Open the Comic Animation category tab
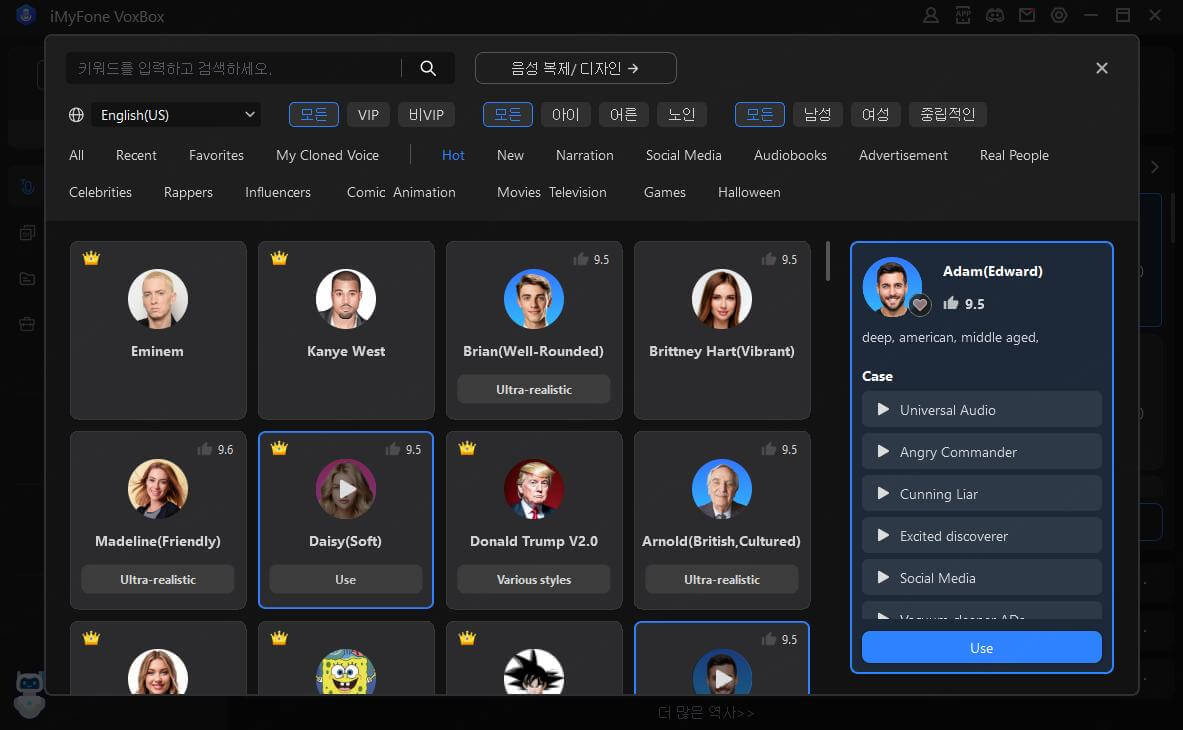Image resolution: width=1183 pixels, height=730 pixels. pos(401,192)
